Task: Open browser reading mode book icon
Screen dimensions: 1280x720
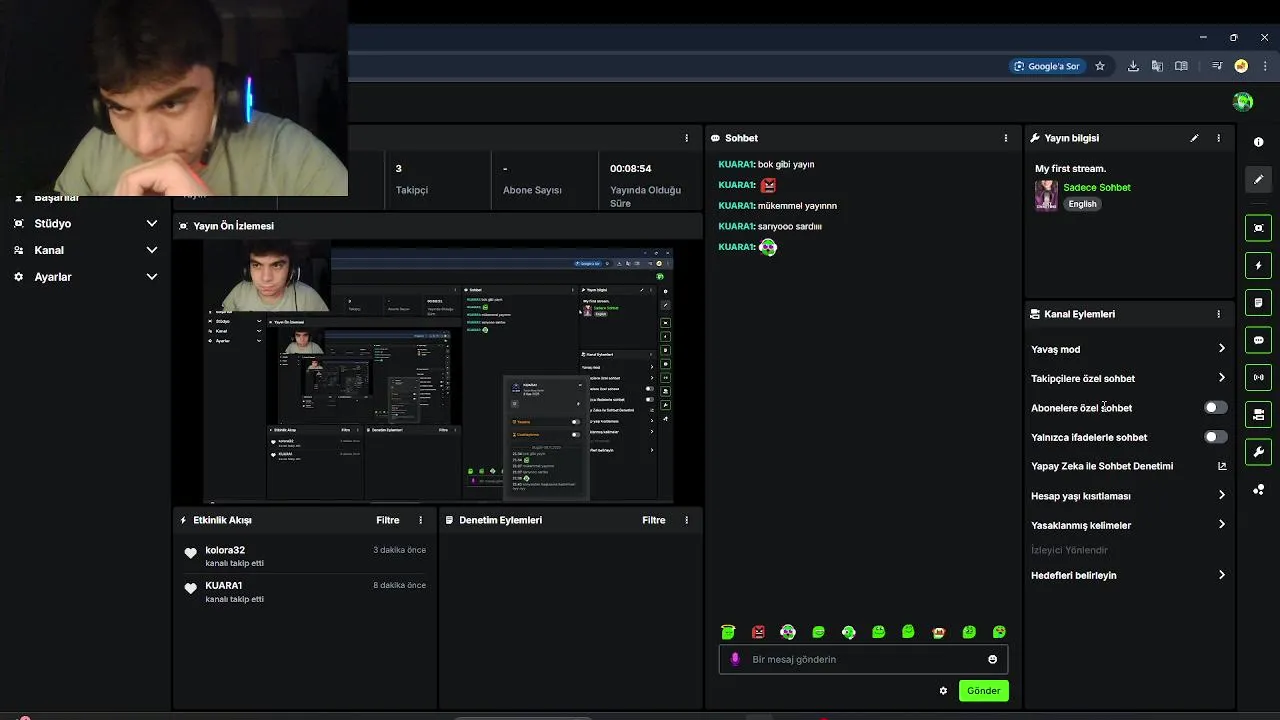Action: click(x=1181, y=66)
